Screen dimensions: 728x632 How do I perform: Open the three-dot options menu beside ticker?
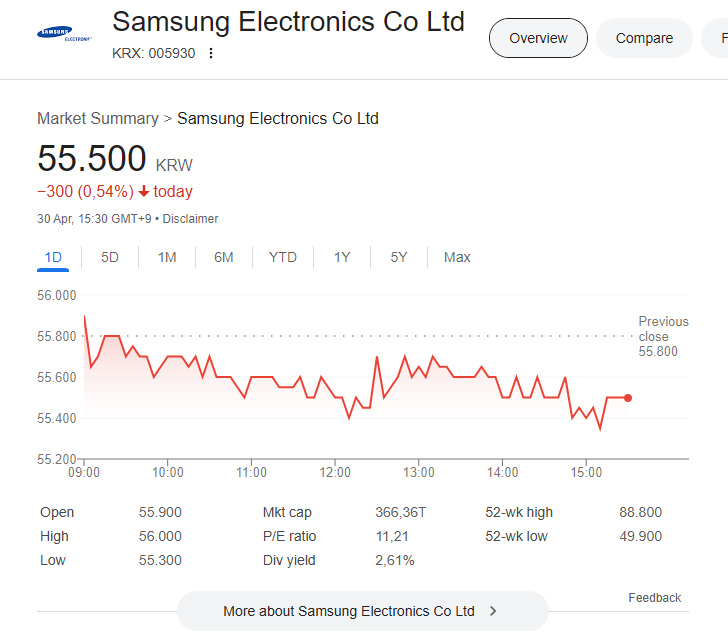(x=211, y=53)
